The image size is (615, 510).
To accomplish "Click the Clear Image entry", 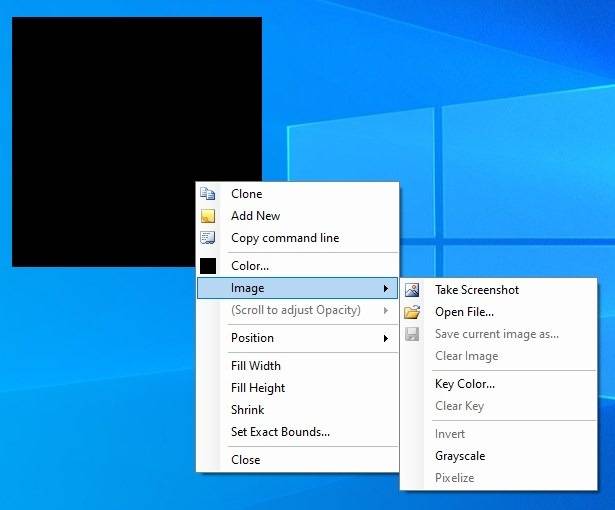I will [499, 356].
